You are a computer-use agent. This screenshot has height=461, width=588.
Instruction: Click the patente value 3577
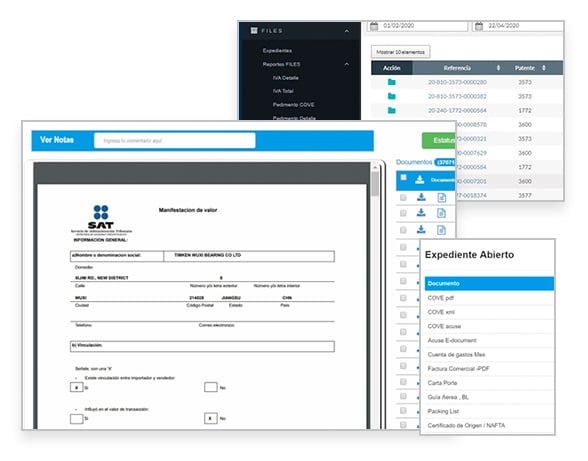(x=525, y=195)
